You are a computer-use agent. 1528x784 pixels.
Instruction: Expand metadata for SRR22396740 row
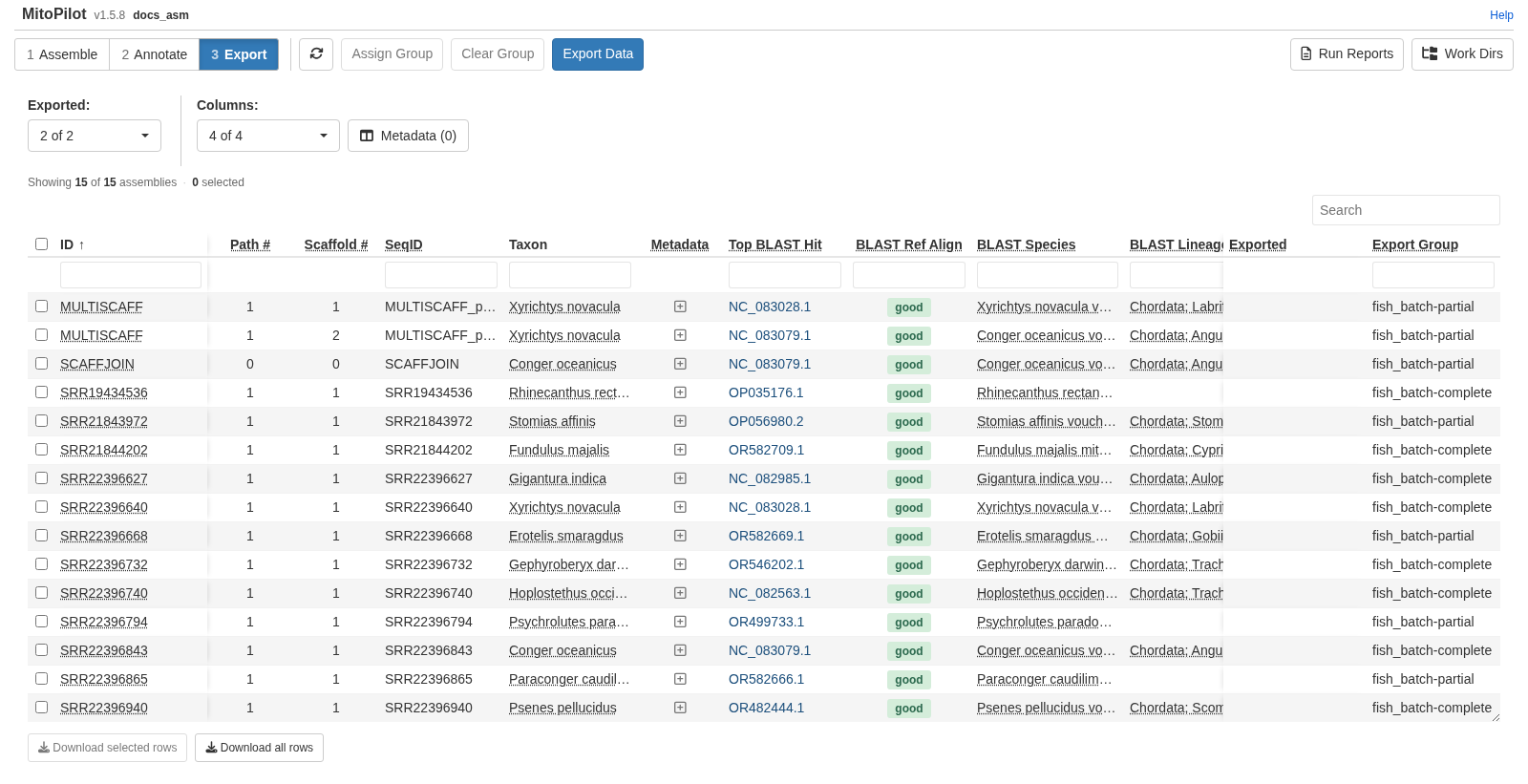(680, 593)
